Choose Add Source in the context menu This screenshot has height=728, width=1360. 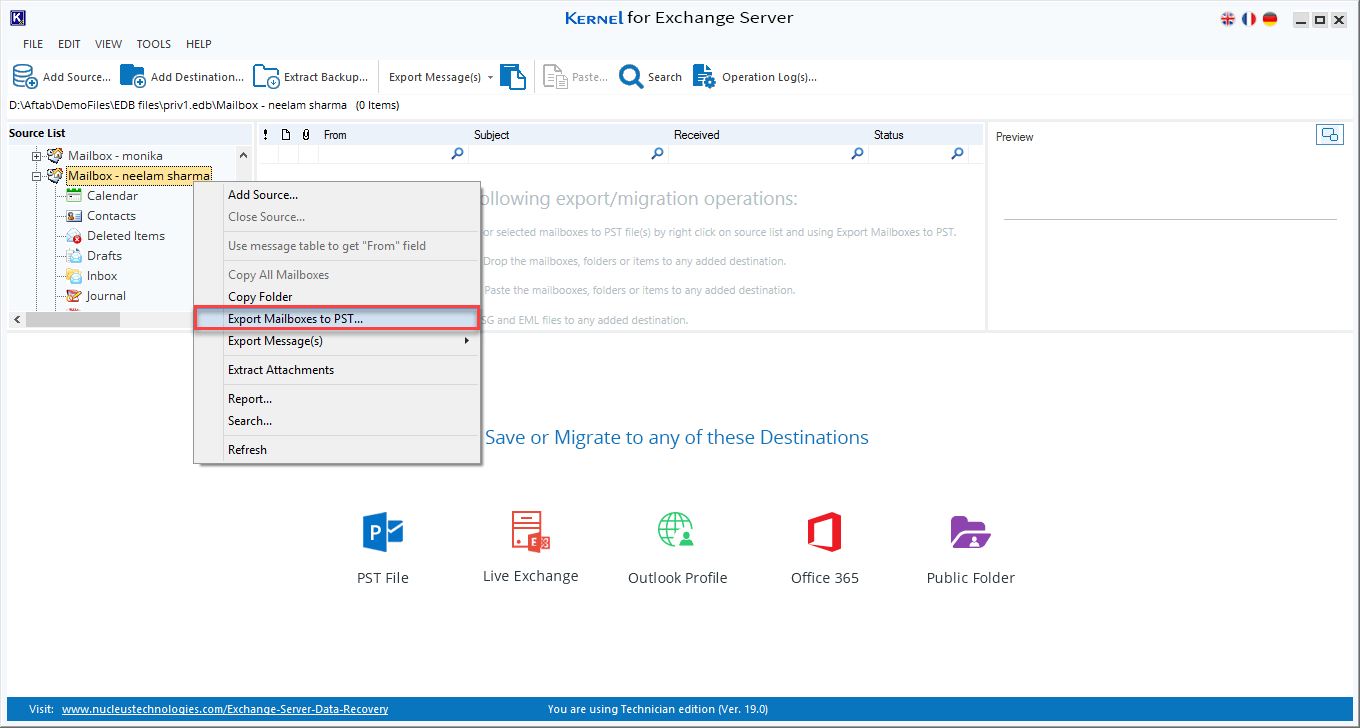click(337, 195)
